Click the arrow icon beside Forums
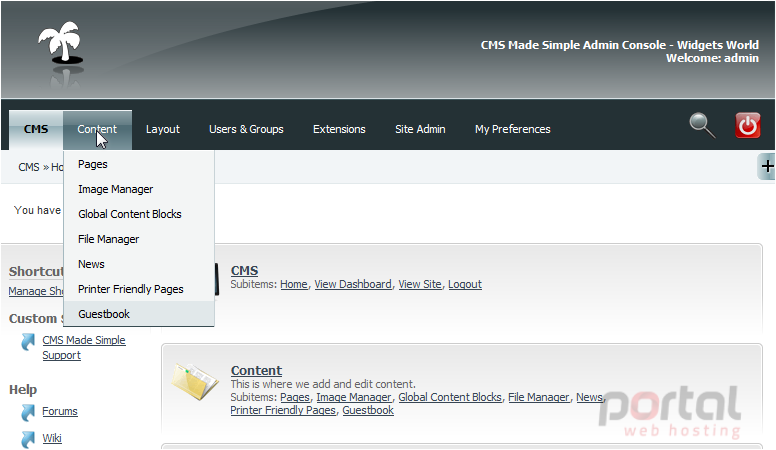The image size is (776, 450). point(28,412)
